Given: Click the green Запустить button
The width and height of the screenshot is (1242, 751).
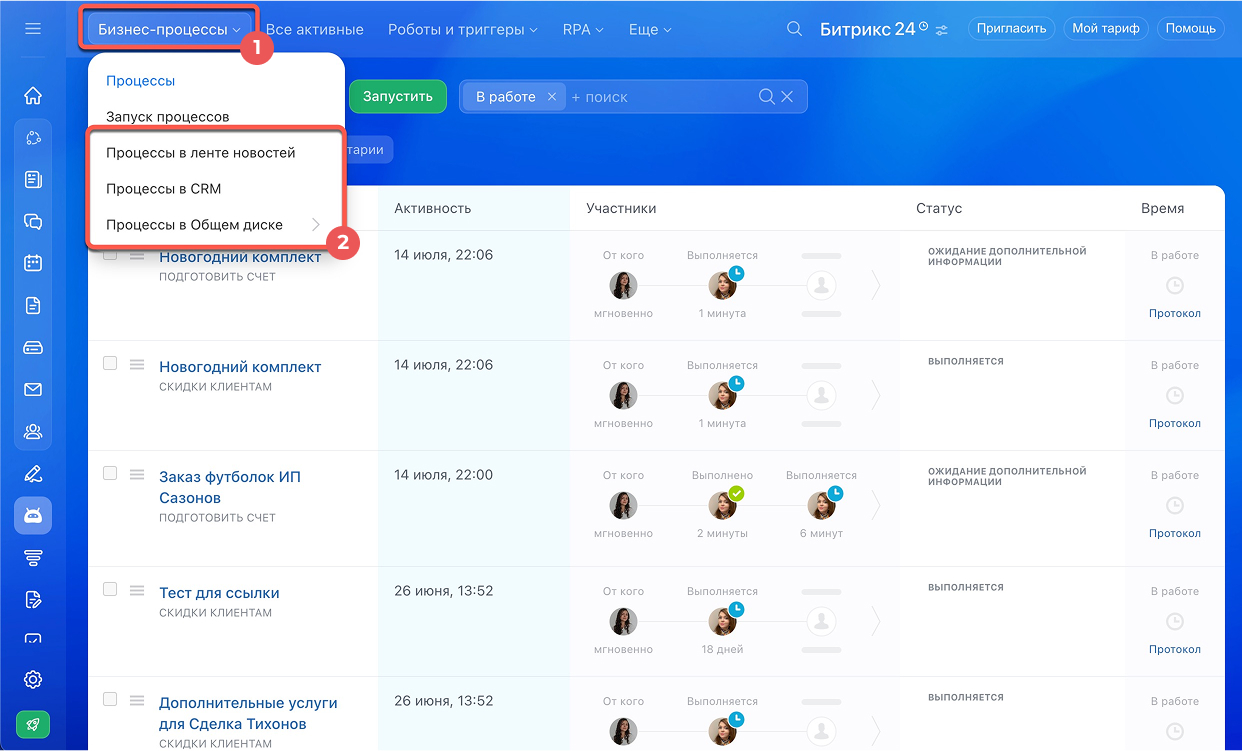Looking at the screenshot, I should (x=397, y=96).
